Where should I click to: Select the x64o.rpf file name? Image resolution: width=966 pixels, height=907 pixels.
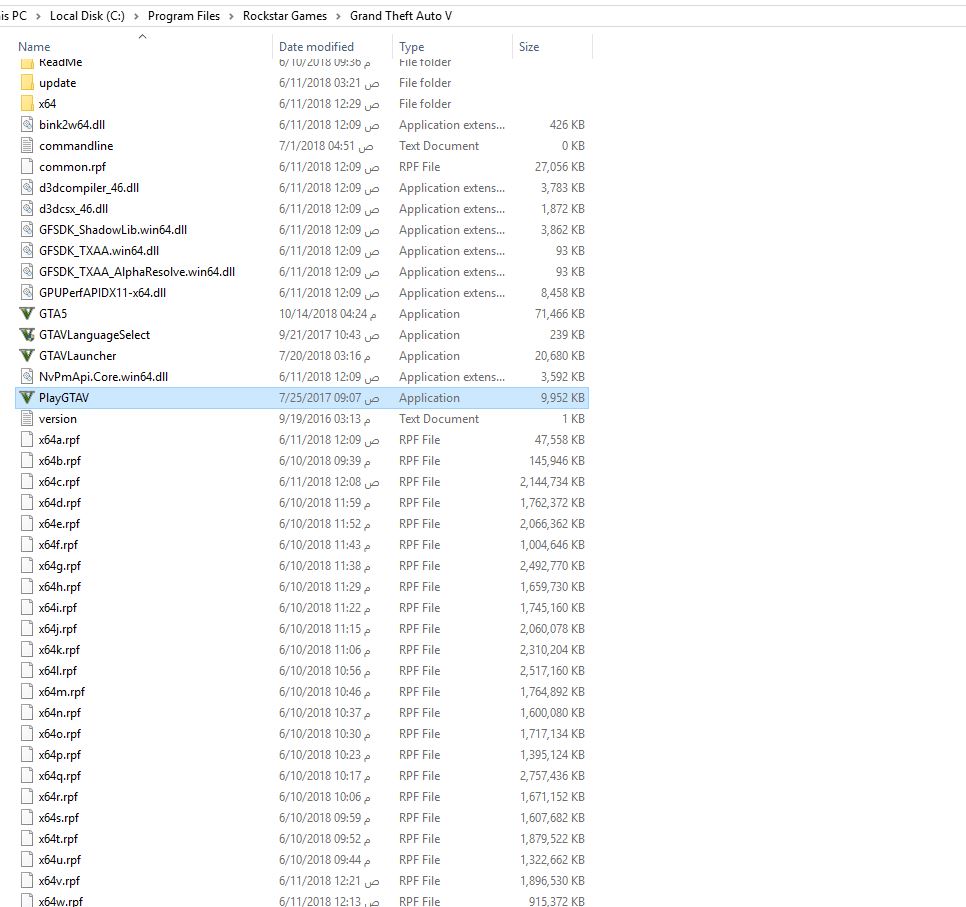pyautogui.click(x=60, y=733)
